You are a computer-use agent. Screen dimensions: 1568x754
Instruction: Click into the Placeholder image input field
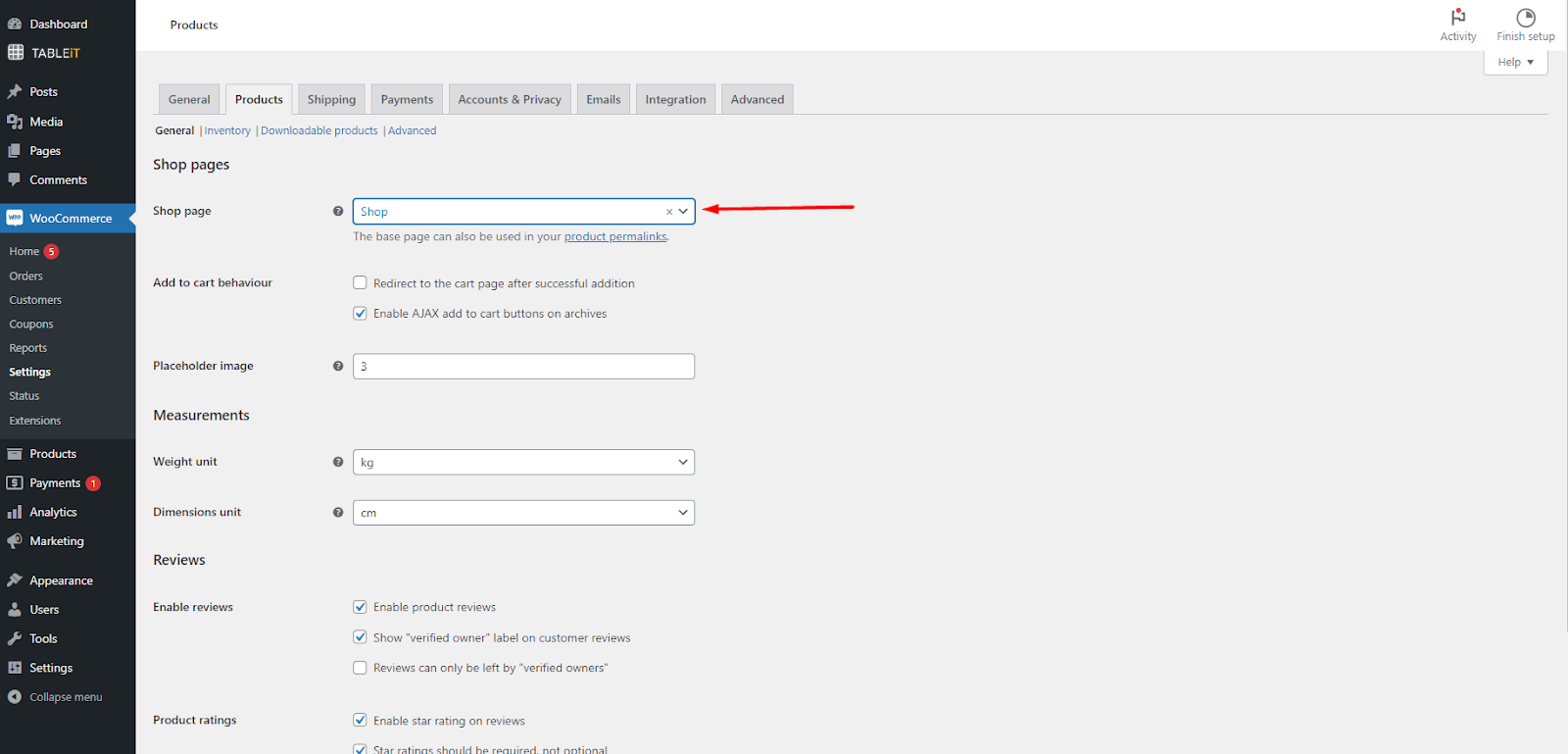click(523, 367)
